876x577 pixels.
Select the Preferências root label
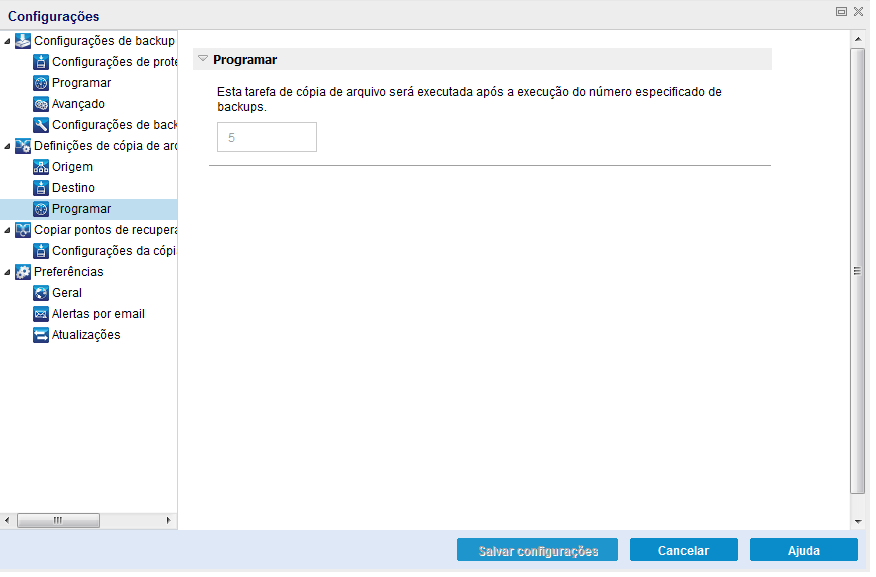pyautogui.click(x=69, y=272)
